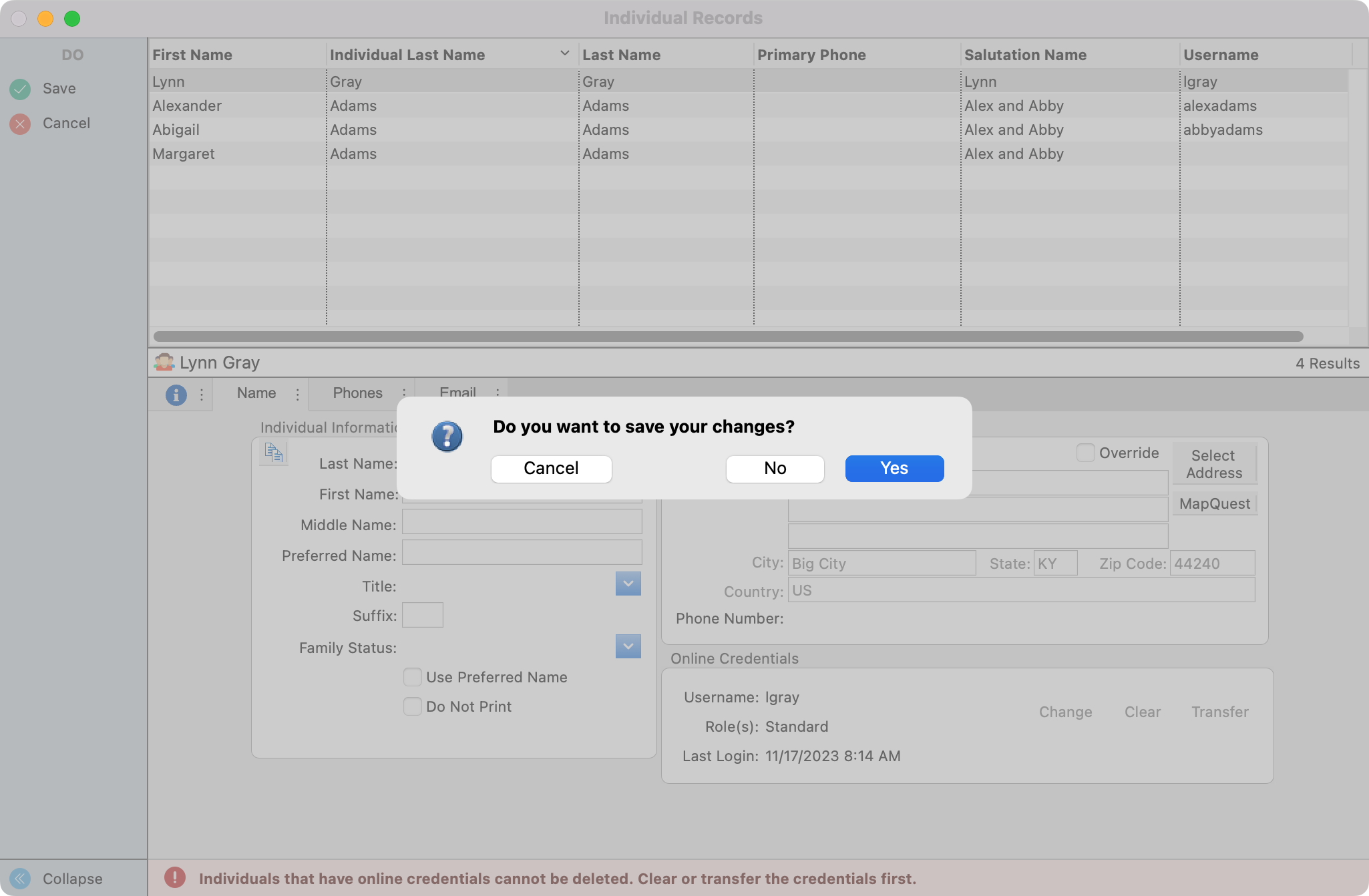Viewport: 1369px width, 896px height.
Task: Click the red error exclamation icon
Action: (175, 877)
